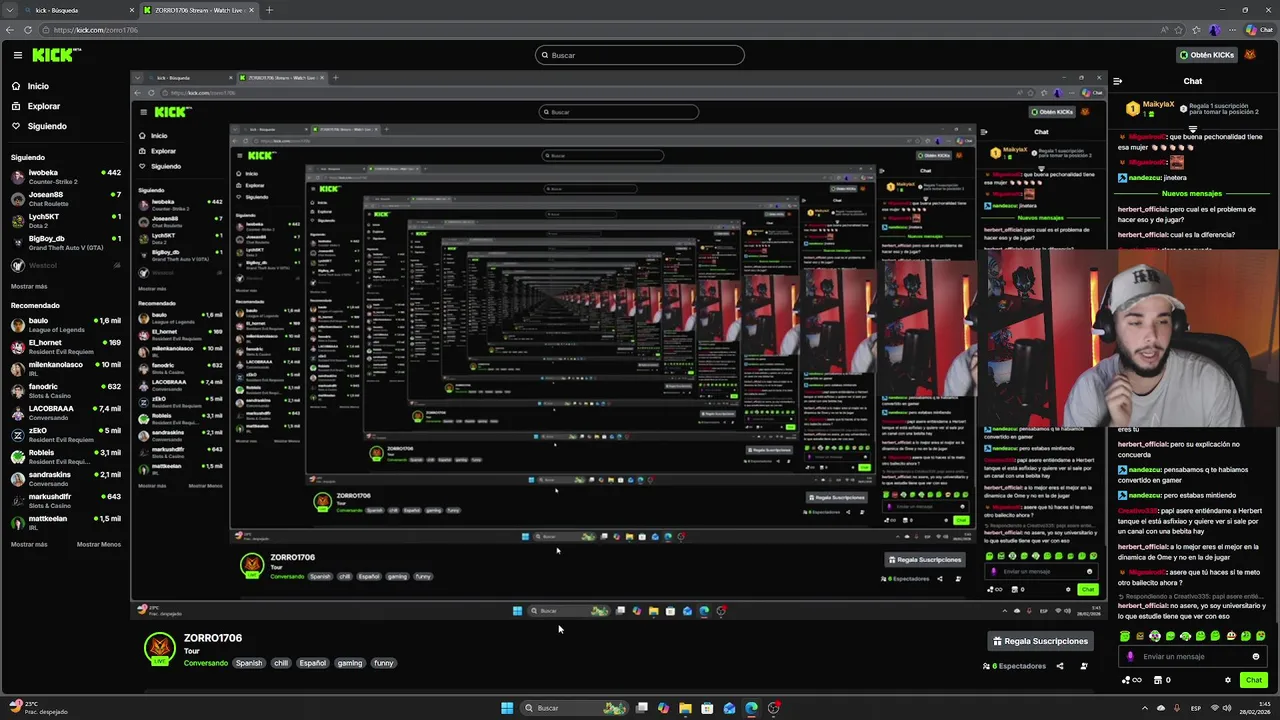
Task: Open recommended channel fanodric
Action: (65, 390)
